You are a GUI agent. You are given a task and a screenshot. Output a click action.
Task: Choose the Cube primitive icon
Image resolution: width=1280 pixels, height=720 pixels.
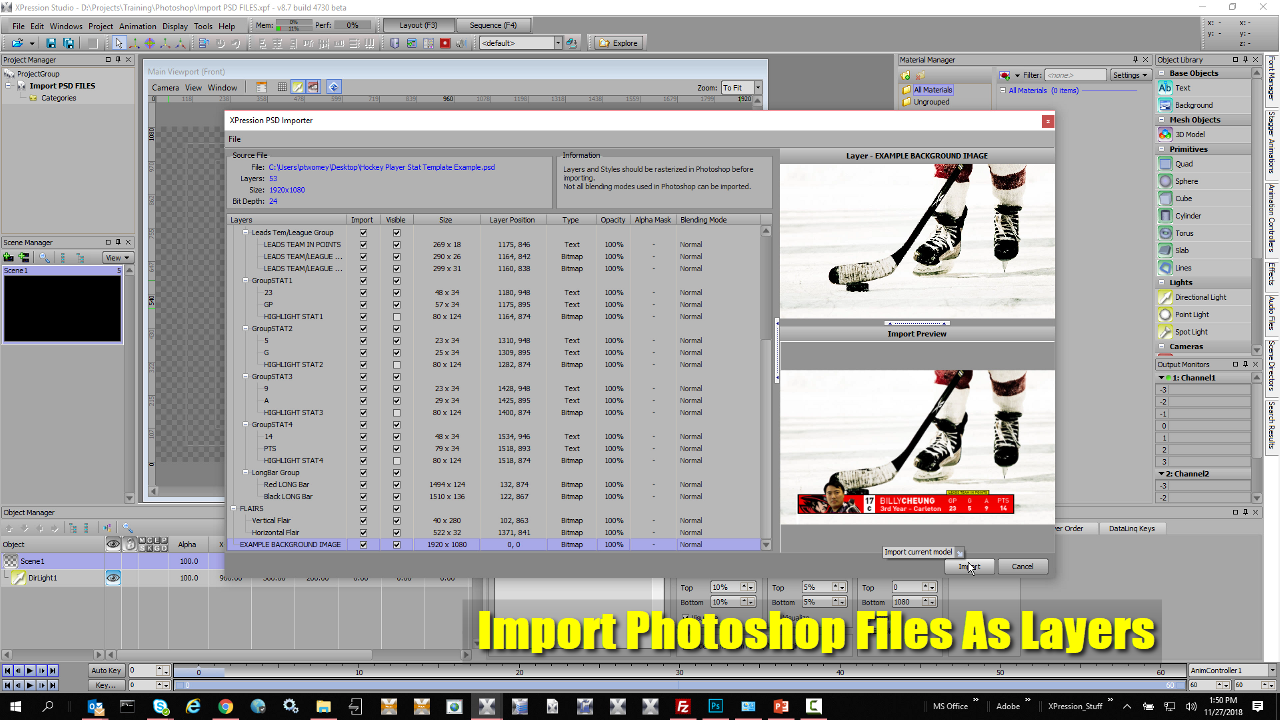(1165, 198)
